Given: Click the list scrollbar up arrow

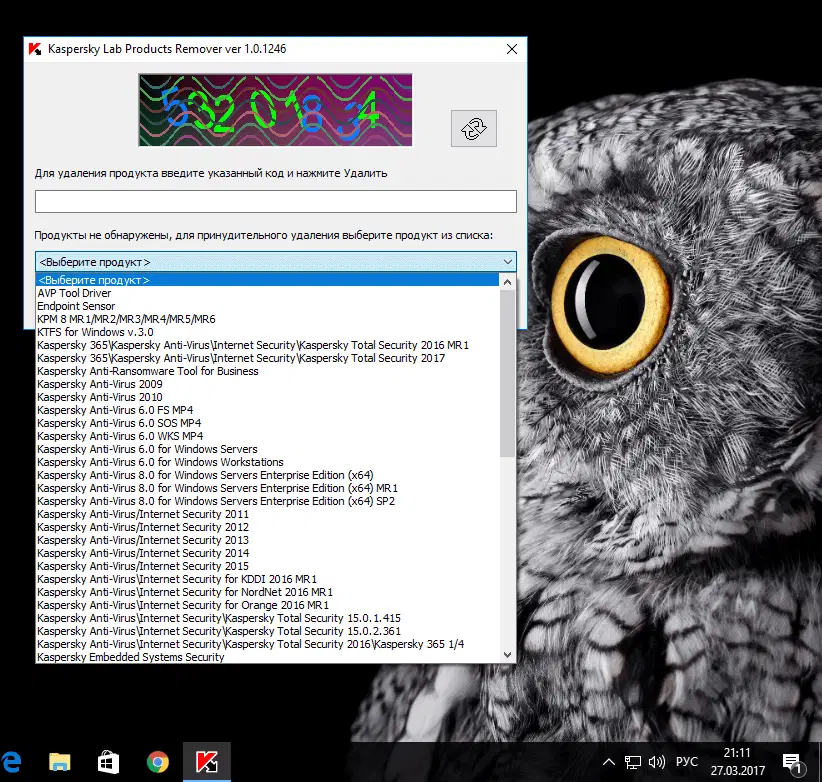Looking at the screenshot, I should pyautogui.click(x=507, y=282).
